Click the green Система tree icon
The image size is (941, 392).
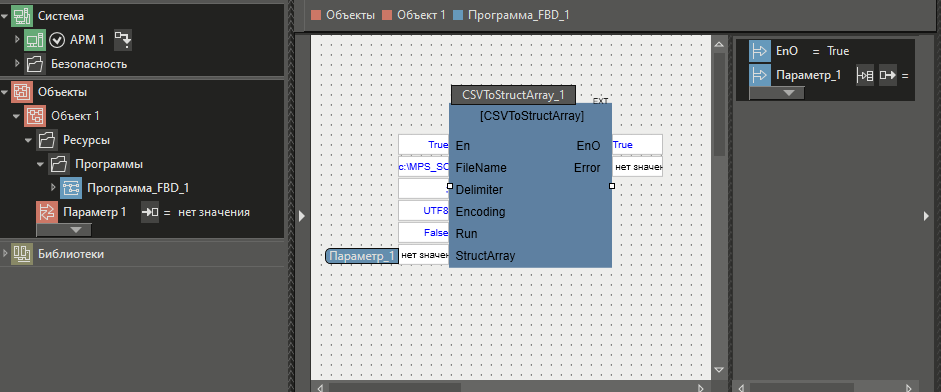tap(23, 16)
